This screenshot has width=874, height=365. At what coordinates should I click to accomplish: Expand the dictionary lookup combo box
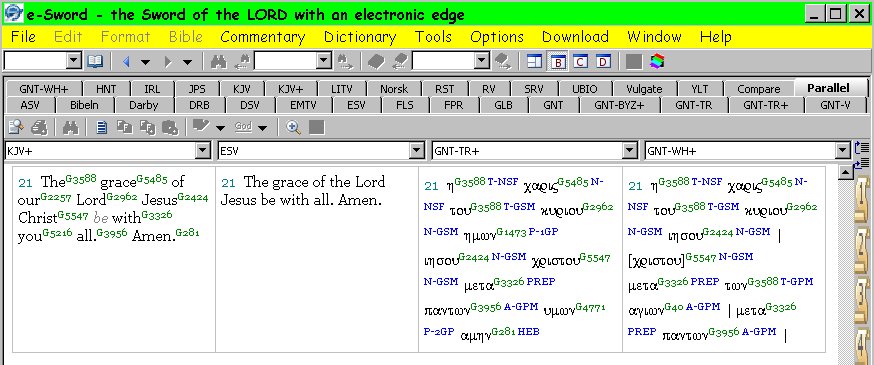(x=482, y=61)
